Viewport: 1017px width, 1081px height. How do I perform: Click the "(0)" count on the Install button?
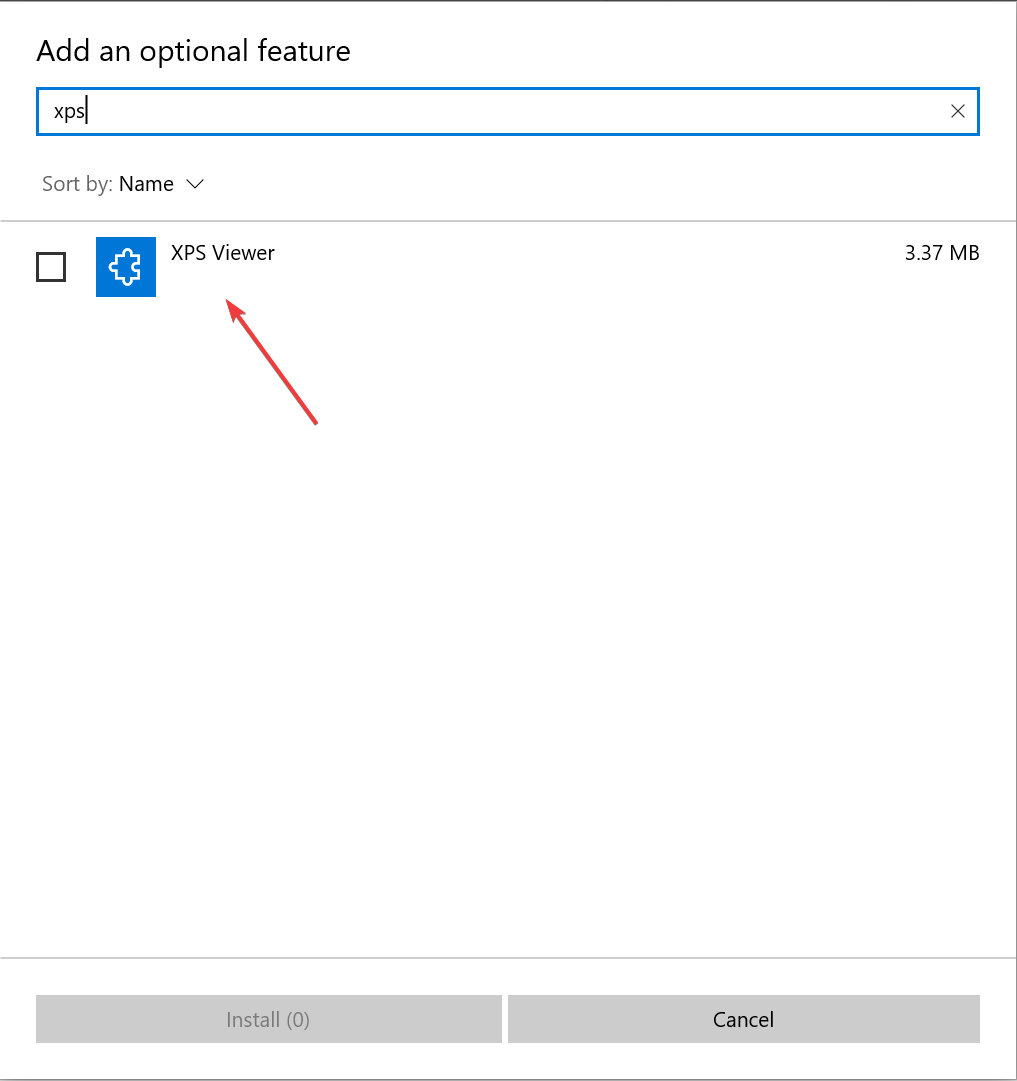pos(298,1020)
